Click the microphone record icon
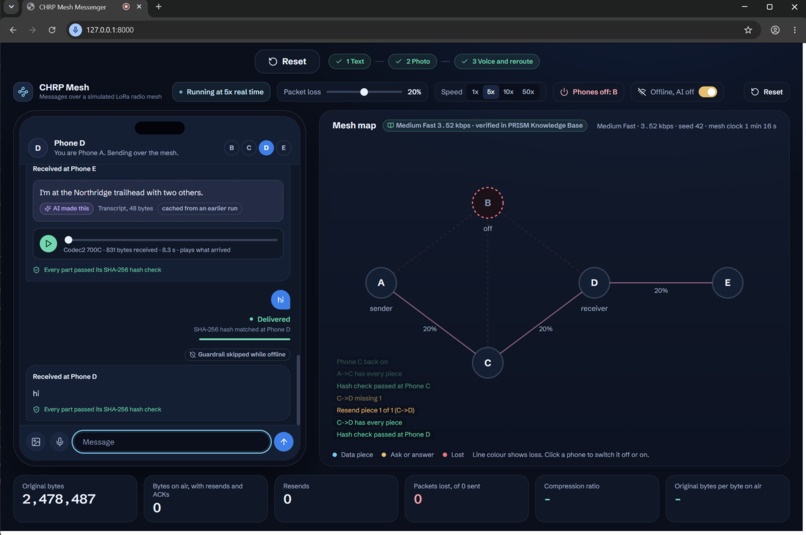 60,442
